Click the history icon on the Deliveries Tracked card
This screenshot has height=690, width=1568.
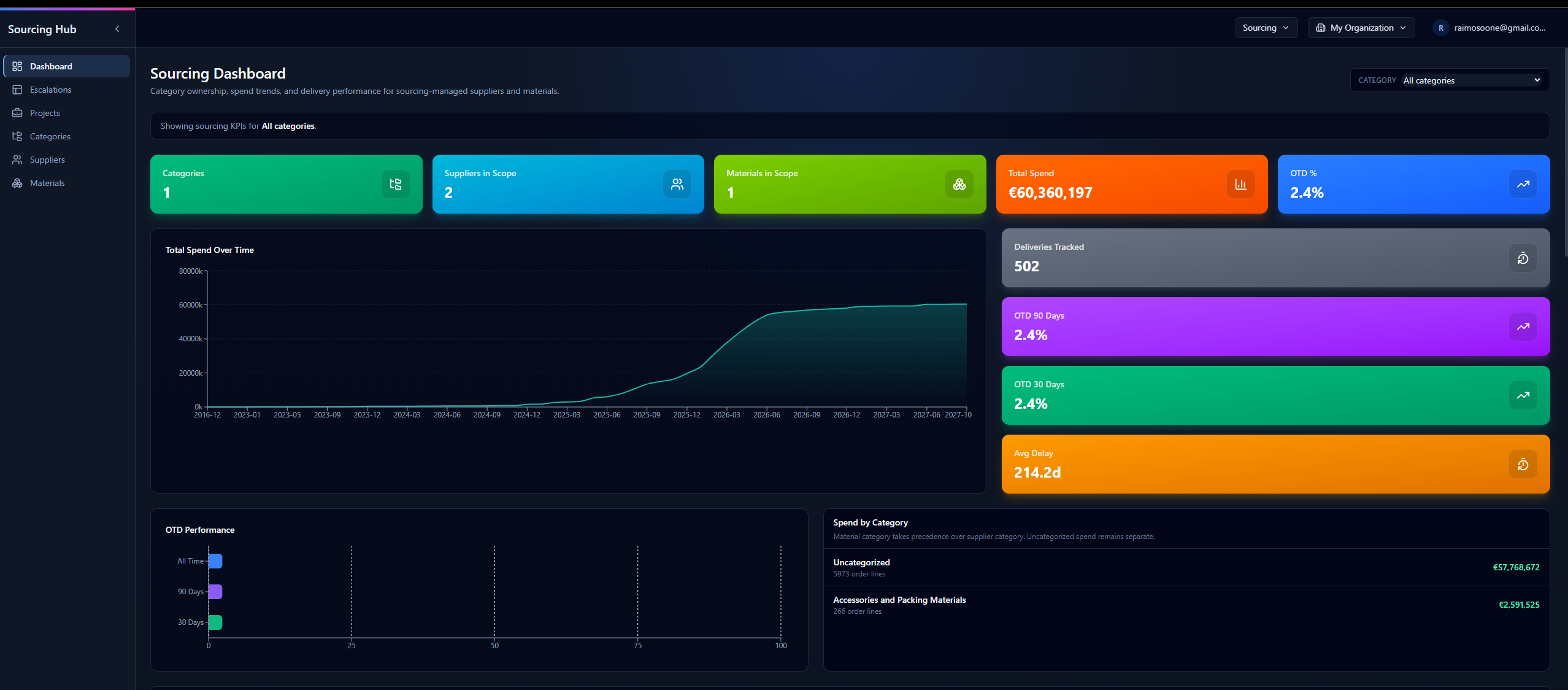tap(1523, 258)
